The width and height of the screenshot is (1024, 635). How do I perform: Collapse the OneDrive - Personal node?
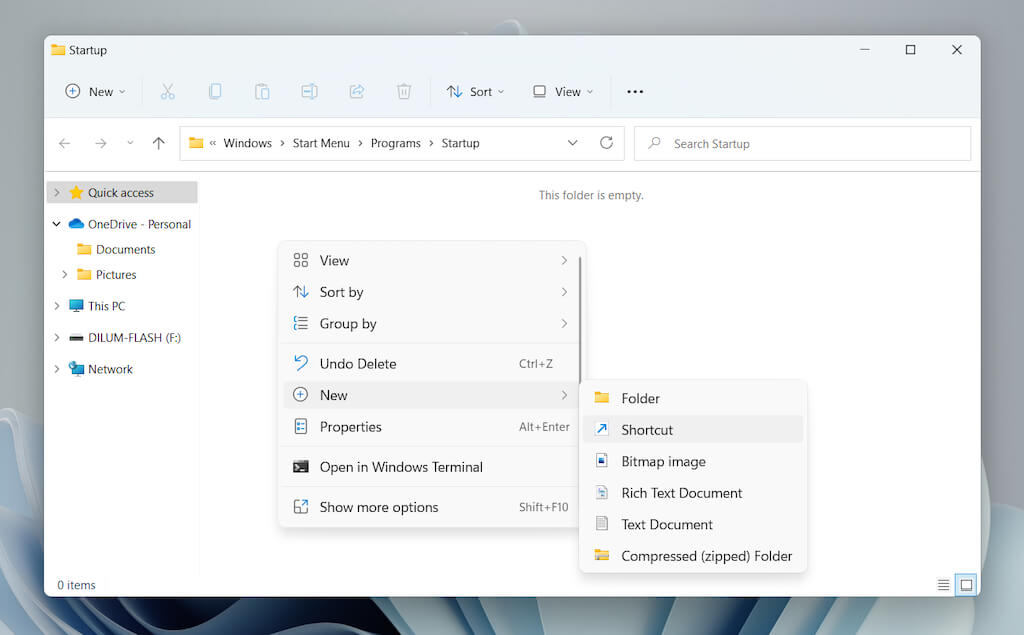(x=57, y=224)
